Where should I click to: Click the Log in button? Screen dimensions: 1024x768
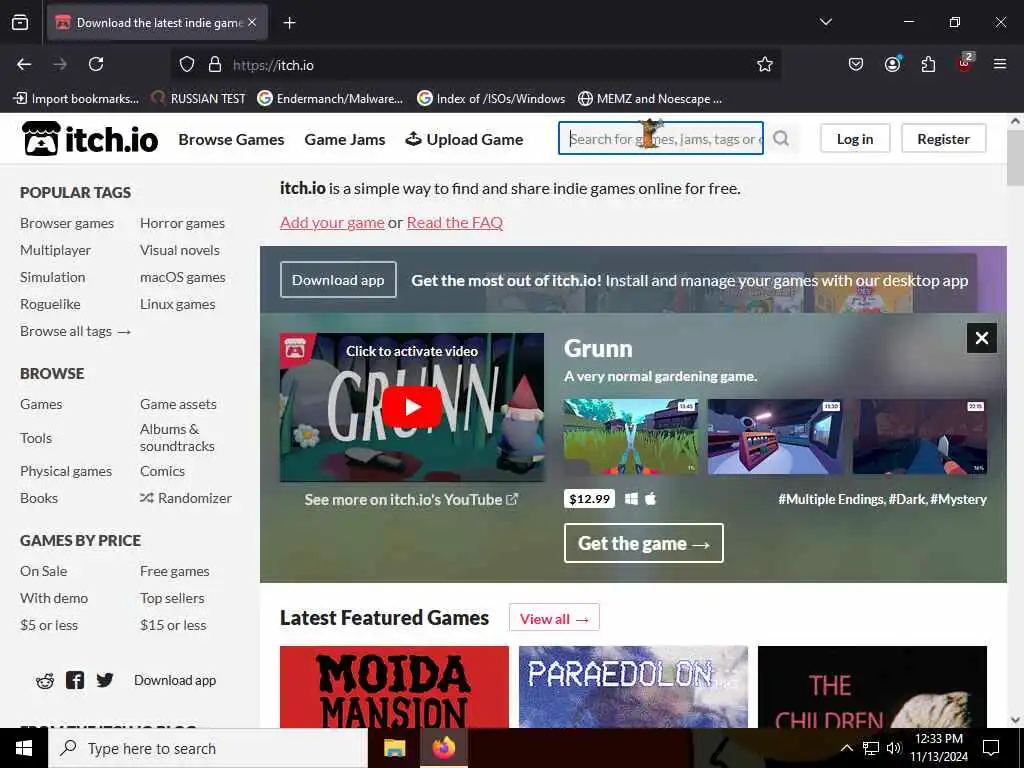[x=855, y=138]
